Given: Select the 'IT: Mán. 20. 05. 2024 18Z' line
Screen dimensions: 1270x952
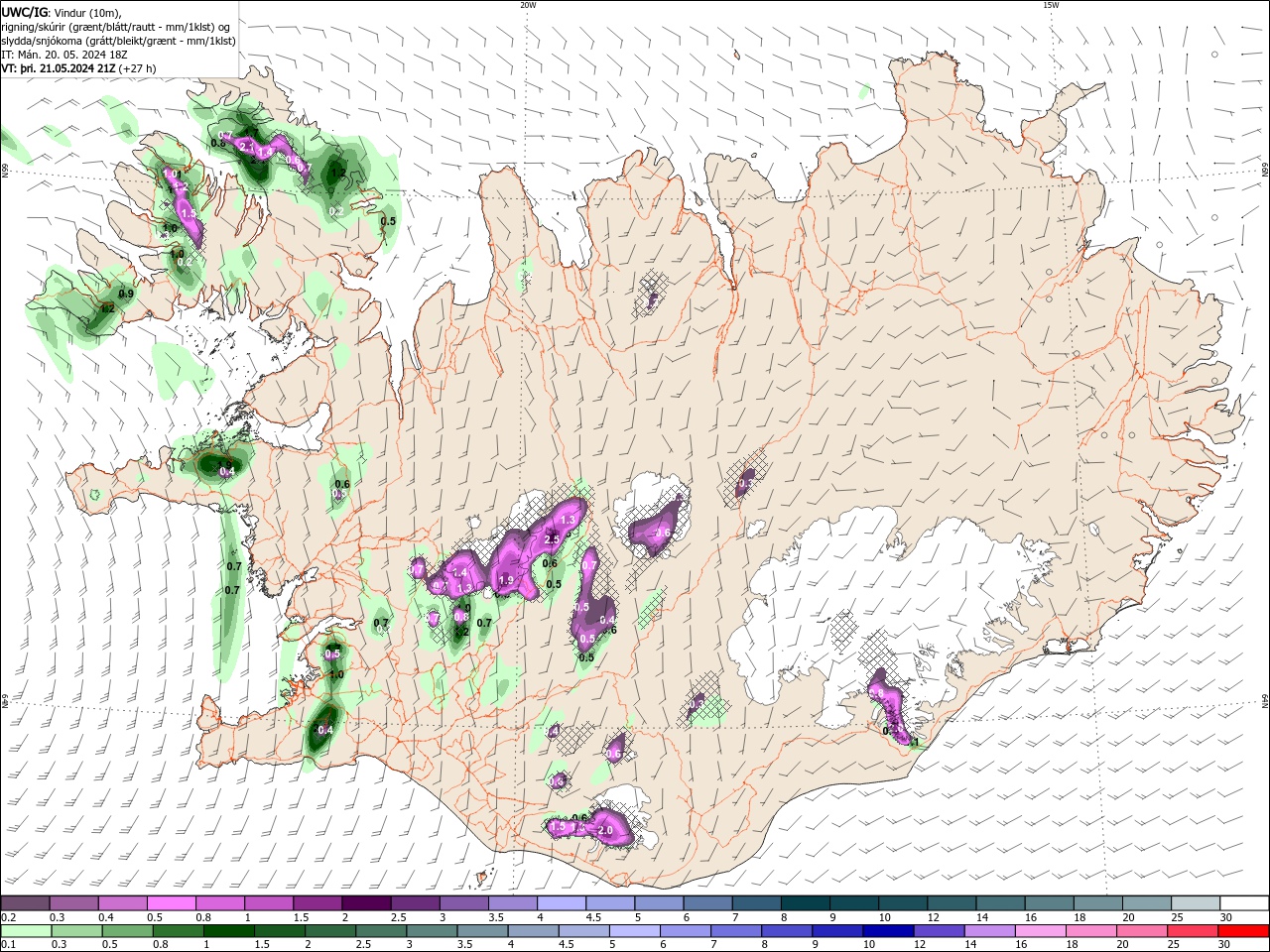Looking at the screenshot, I should click(63, 55).
